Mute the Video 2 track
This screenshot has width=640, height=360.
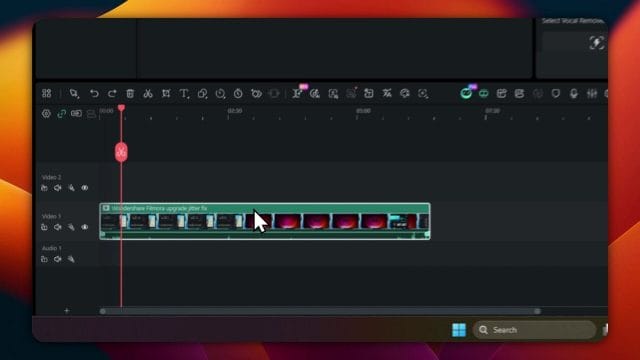pos(58,188)
